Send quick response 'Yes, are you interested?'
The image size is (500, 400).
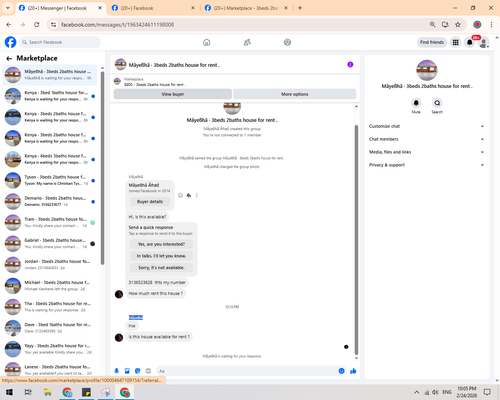161,244
